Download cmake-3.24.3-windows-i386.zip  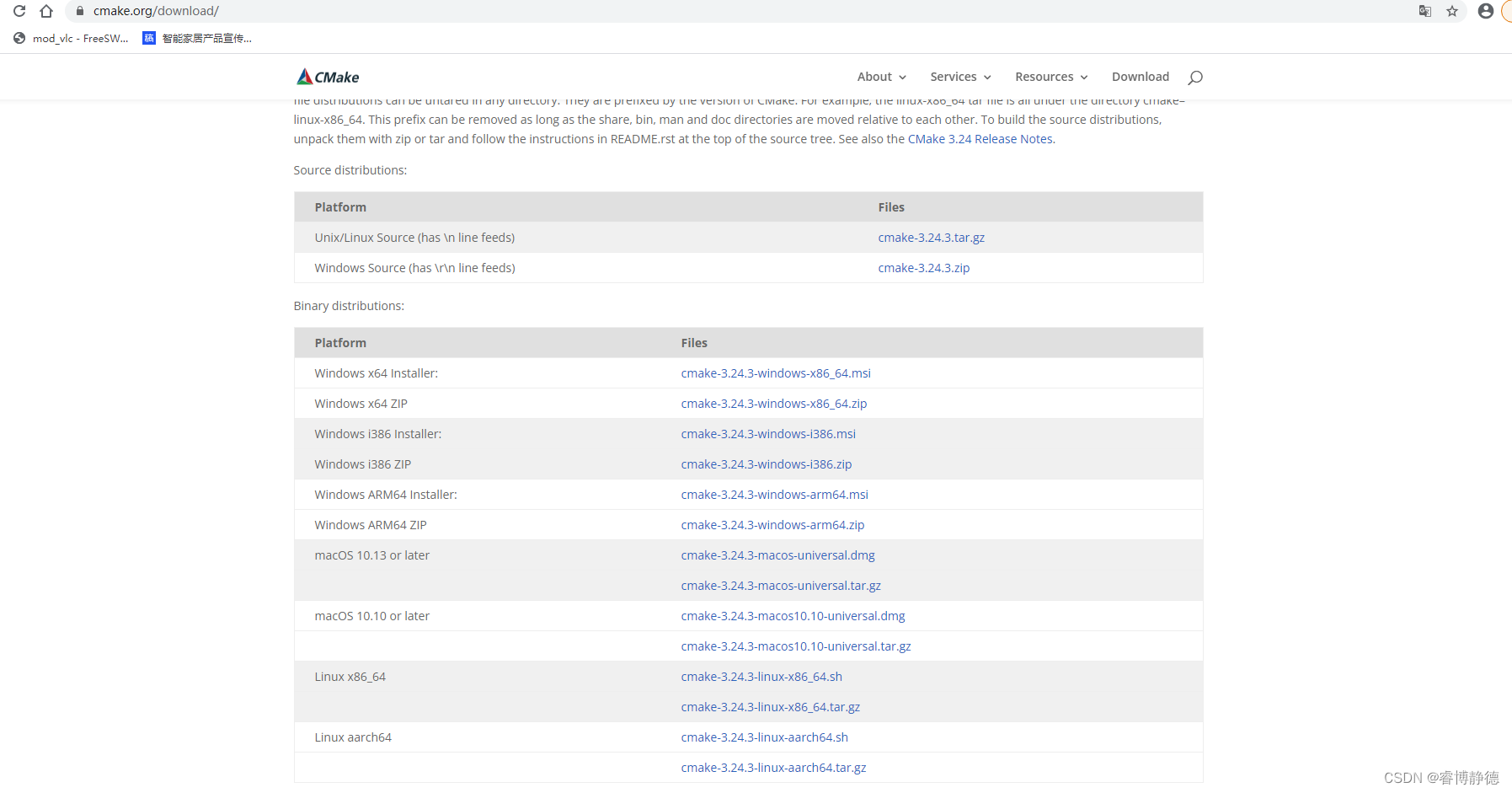pyautogui.click(x=767, y=464)
